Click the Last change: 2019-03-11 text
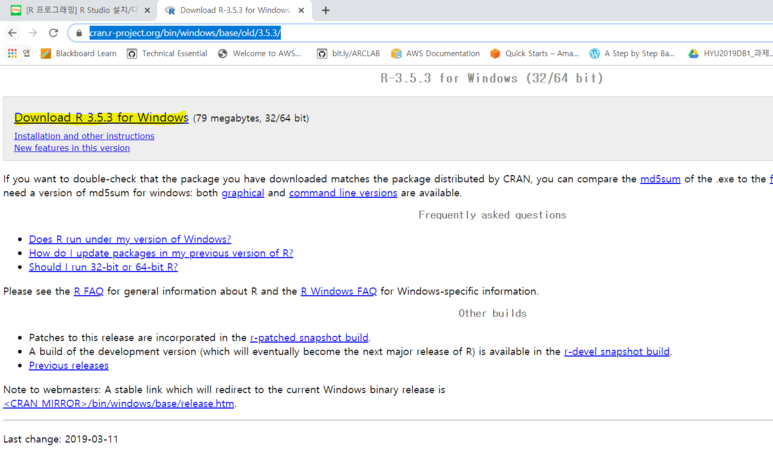773x458 pixels. click(x=61, y=439)
